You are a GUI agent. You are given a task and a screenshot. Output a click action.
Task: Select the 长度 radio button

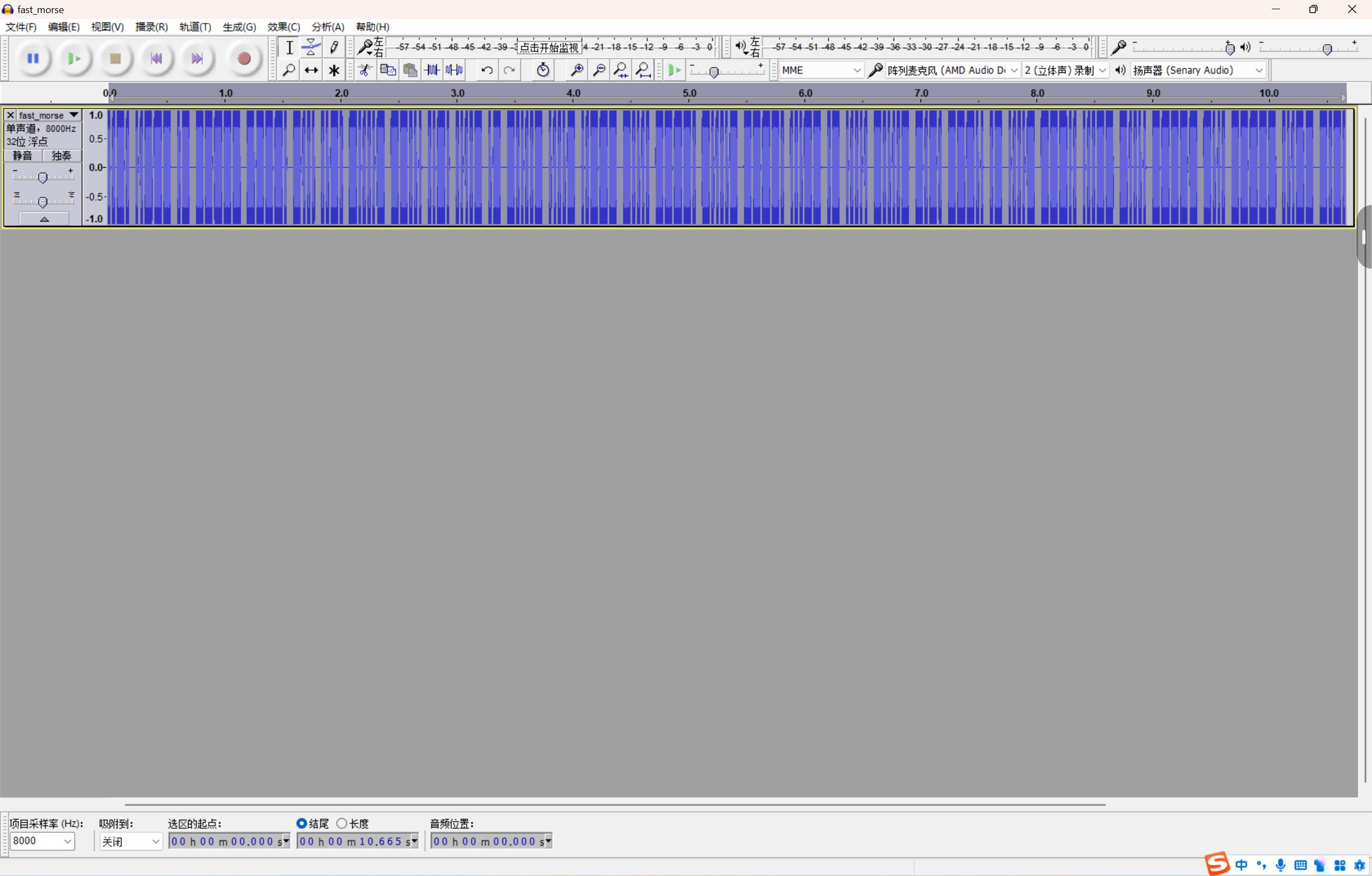[342, 823]
